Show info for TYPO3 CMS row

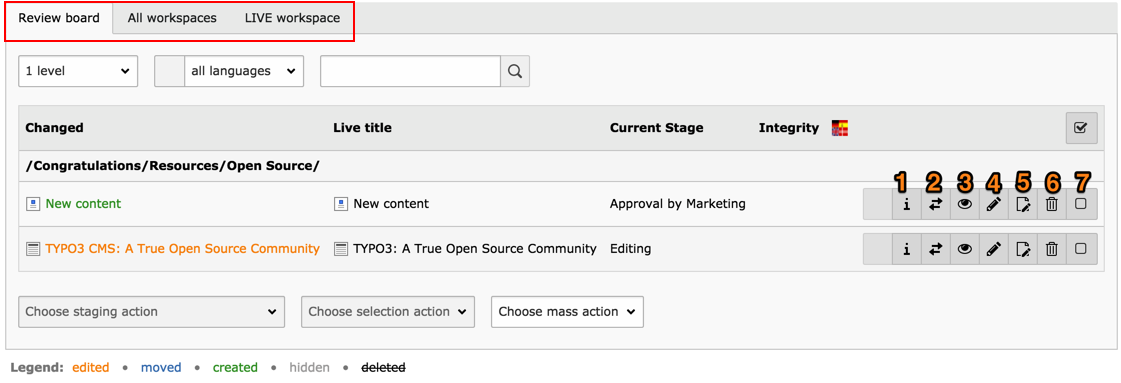click(x=907, y=249)
